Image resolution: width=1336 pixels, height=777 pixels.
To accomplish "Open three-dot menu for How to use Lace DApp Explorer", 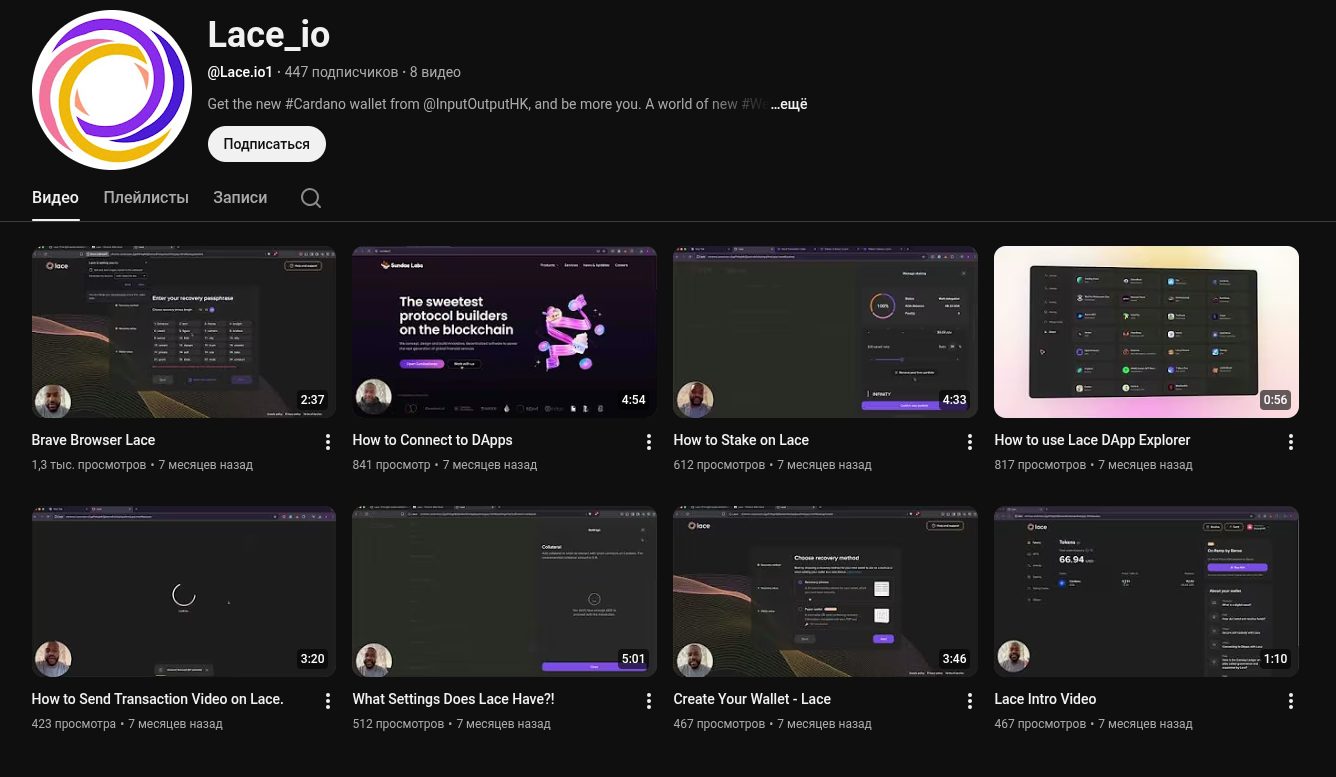I will [x=1290, y=442].
